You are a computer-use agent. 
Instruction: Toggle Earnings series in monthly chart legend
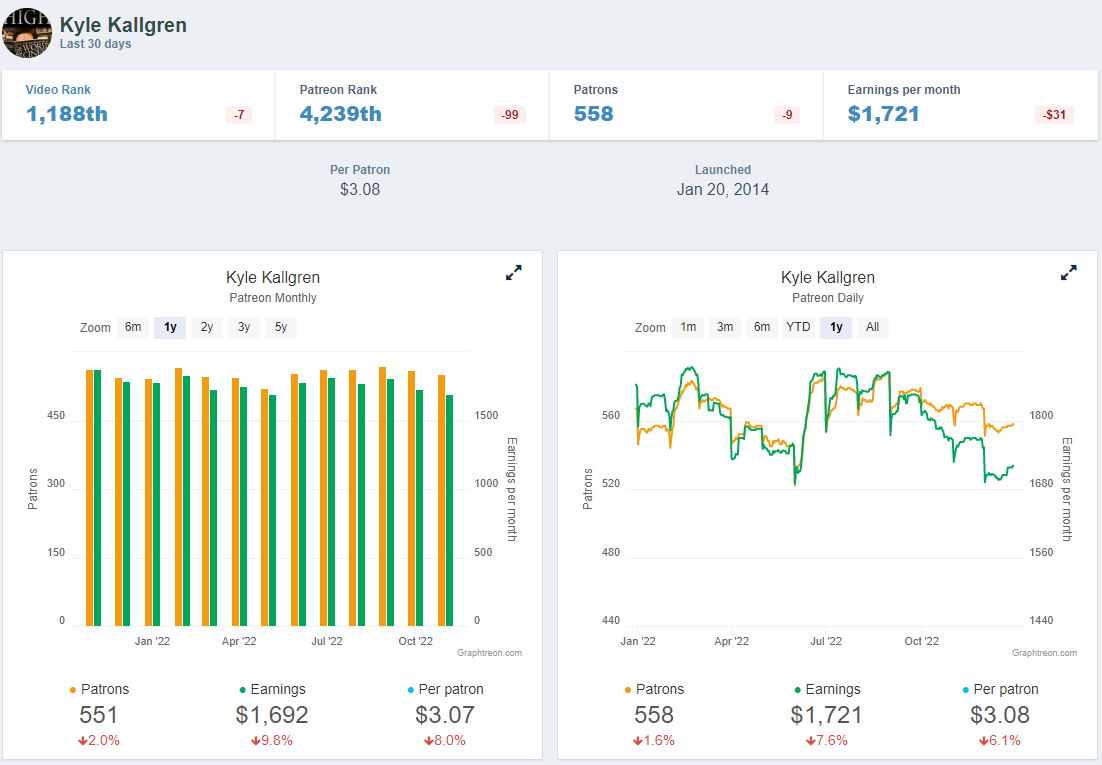point(272,689)
